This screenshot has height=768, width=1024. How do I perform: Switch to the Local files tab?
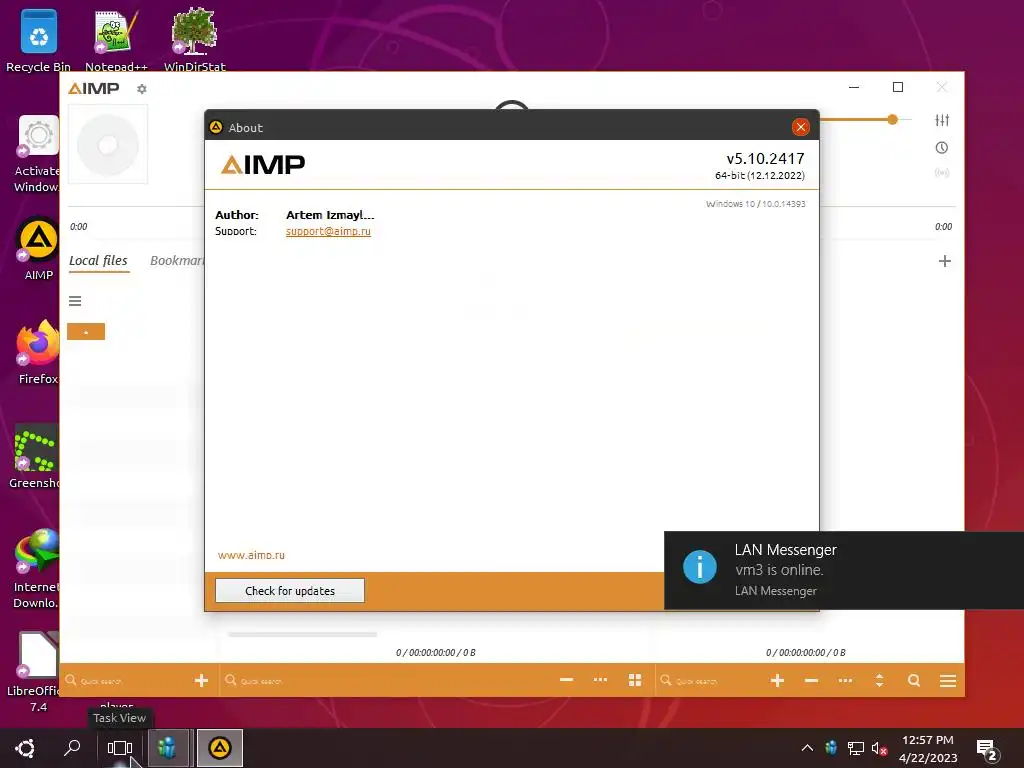99,261
